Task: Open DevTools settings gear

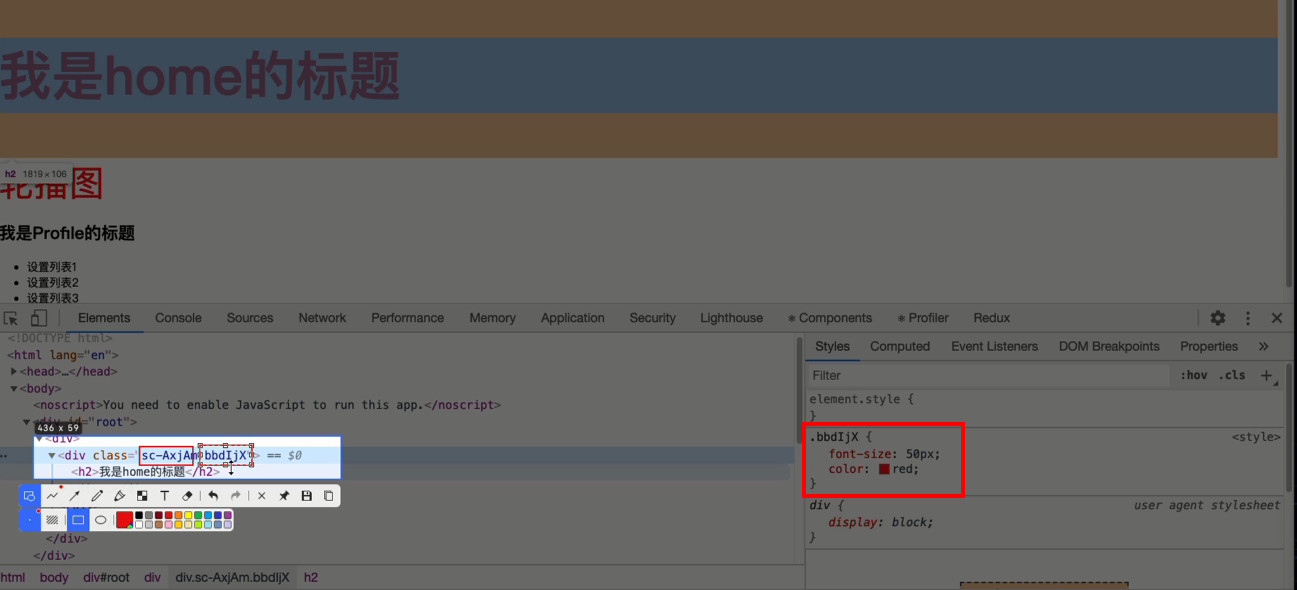Action: (1218, 318)
